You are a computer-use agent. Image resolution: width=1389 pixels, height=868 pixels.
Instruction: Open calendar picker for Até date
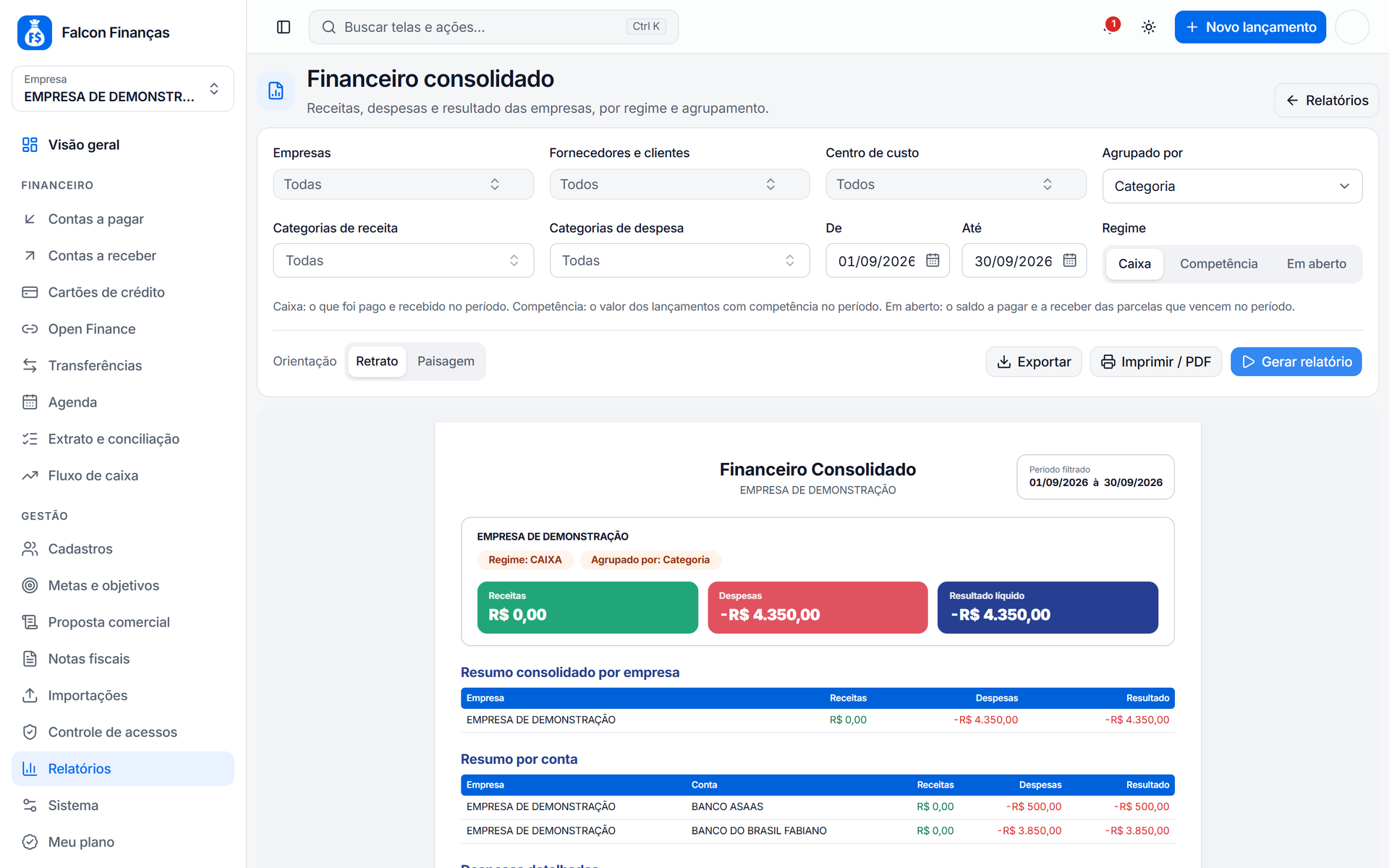(x=1069, y=260)
